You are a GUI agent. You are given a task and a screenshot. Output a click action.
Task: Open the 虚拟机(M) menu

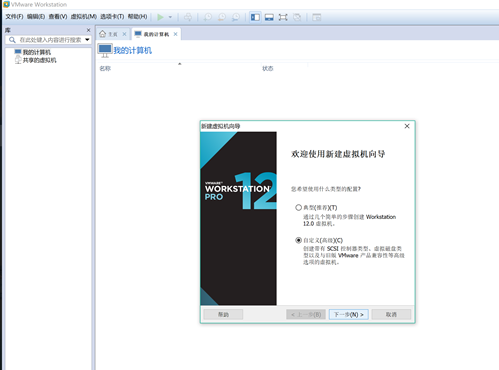tap(84, 16)
